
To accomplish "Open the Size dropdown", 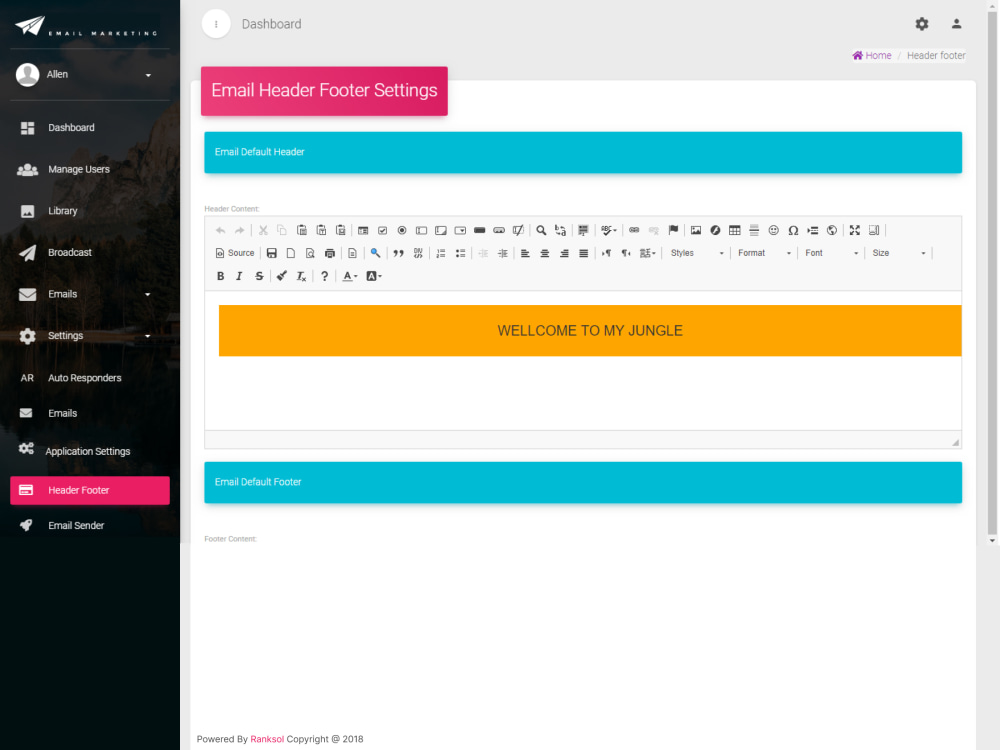I will point(899,253).
